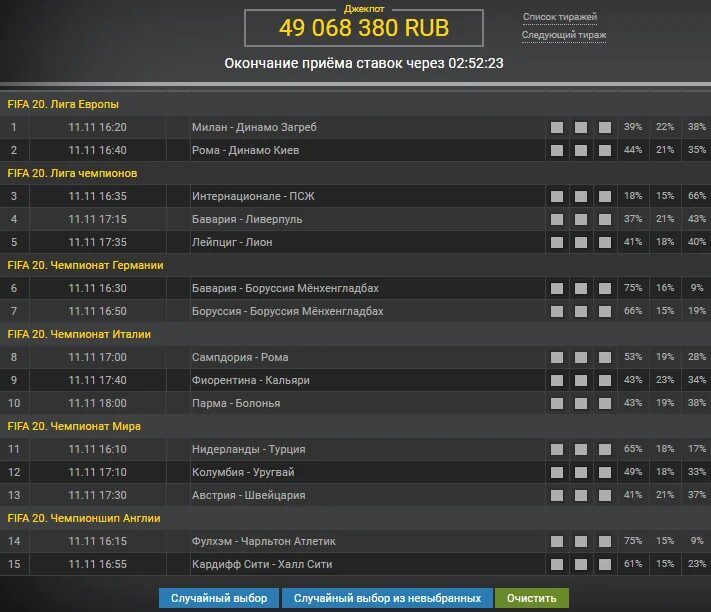Tick home win box for Колумбия - Уругвай

click(557, 472)
